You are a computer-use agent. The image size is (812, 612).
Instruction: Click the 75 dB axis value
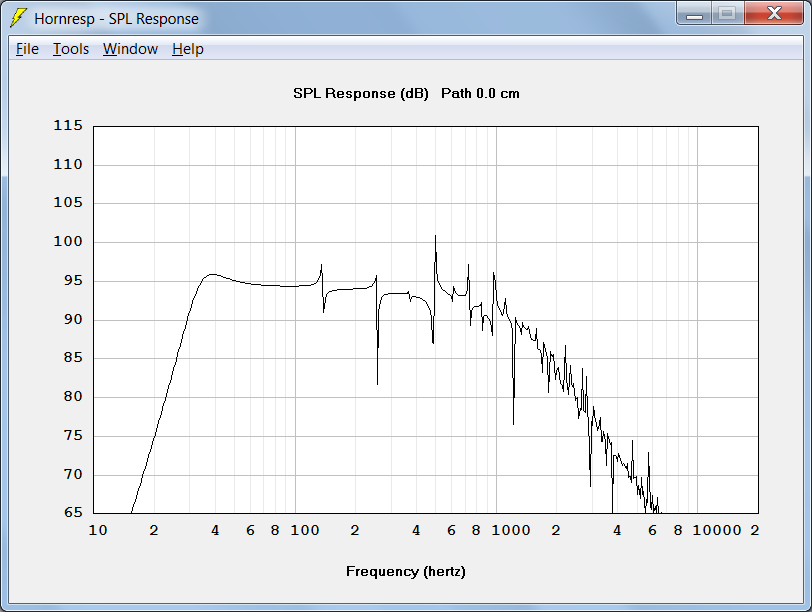coord(73,435)
